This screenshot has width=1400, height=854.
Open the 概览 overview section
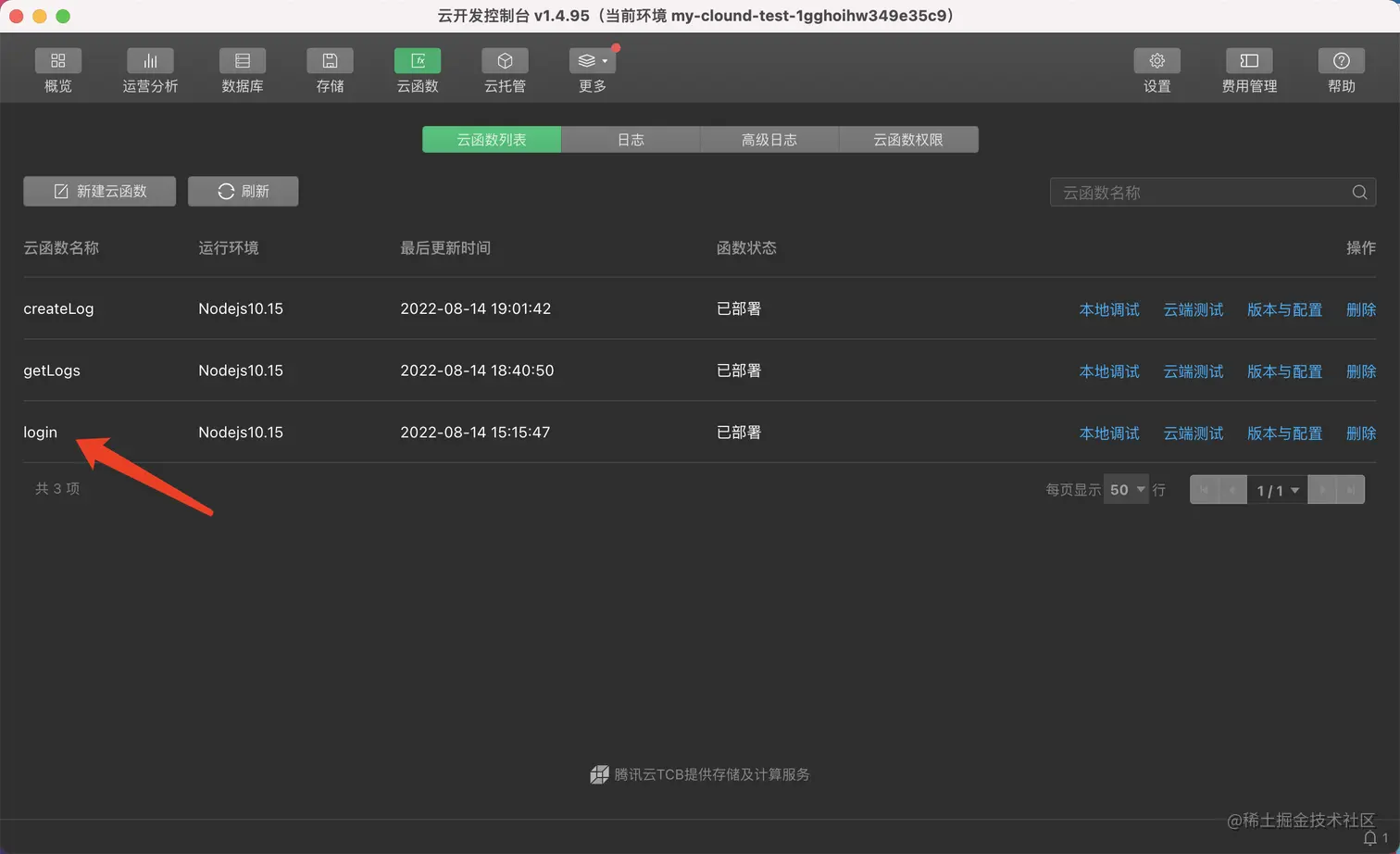pos(57,70)
